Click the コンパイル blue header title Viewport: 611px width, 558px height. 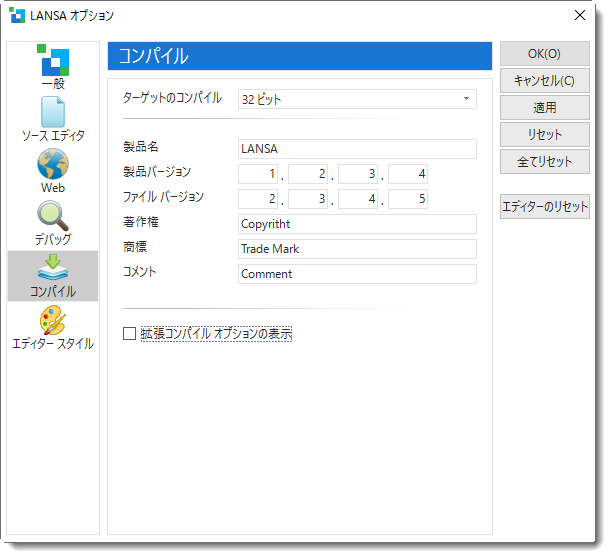point(154,56)
